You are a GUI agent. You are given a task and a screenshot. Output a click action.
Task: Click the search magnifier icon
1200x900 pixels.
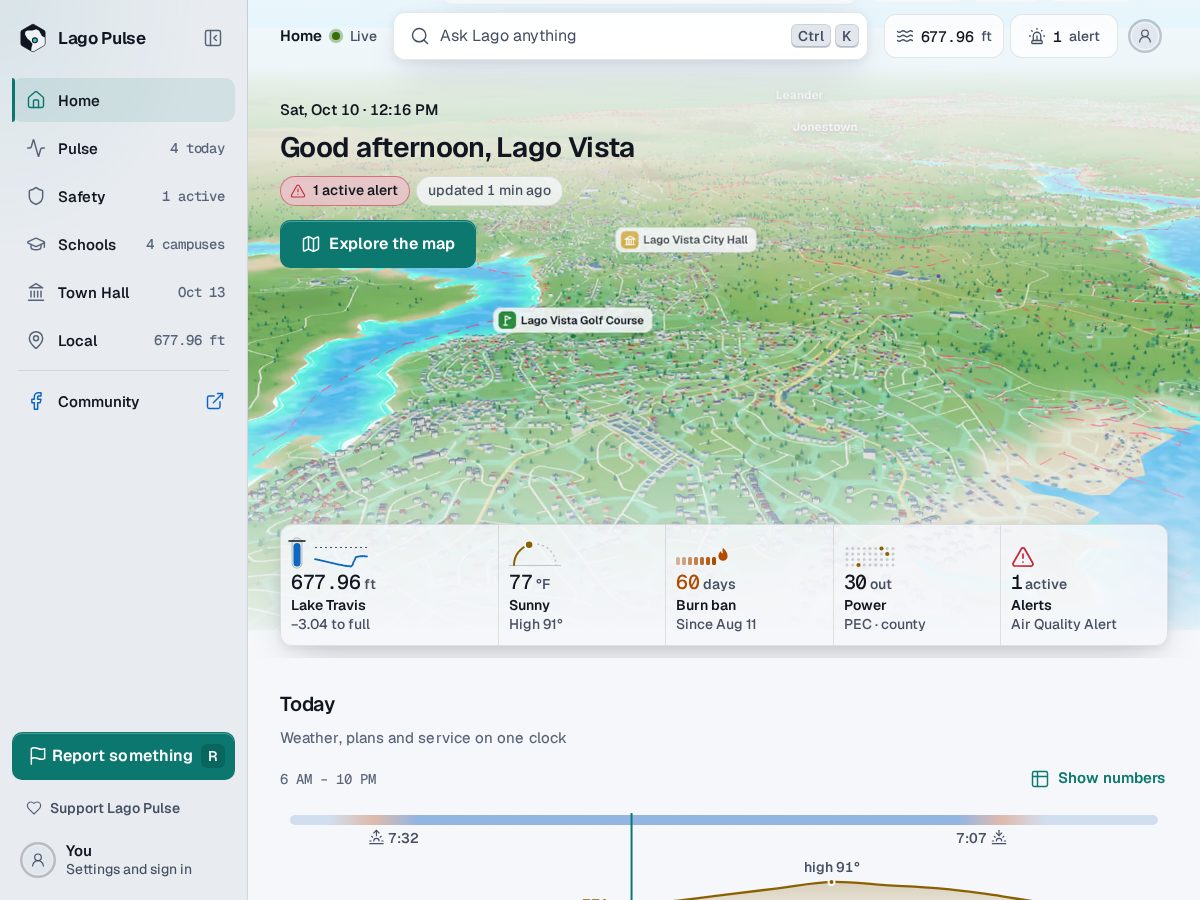421,36
